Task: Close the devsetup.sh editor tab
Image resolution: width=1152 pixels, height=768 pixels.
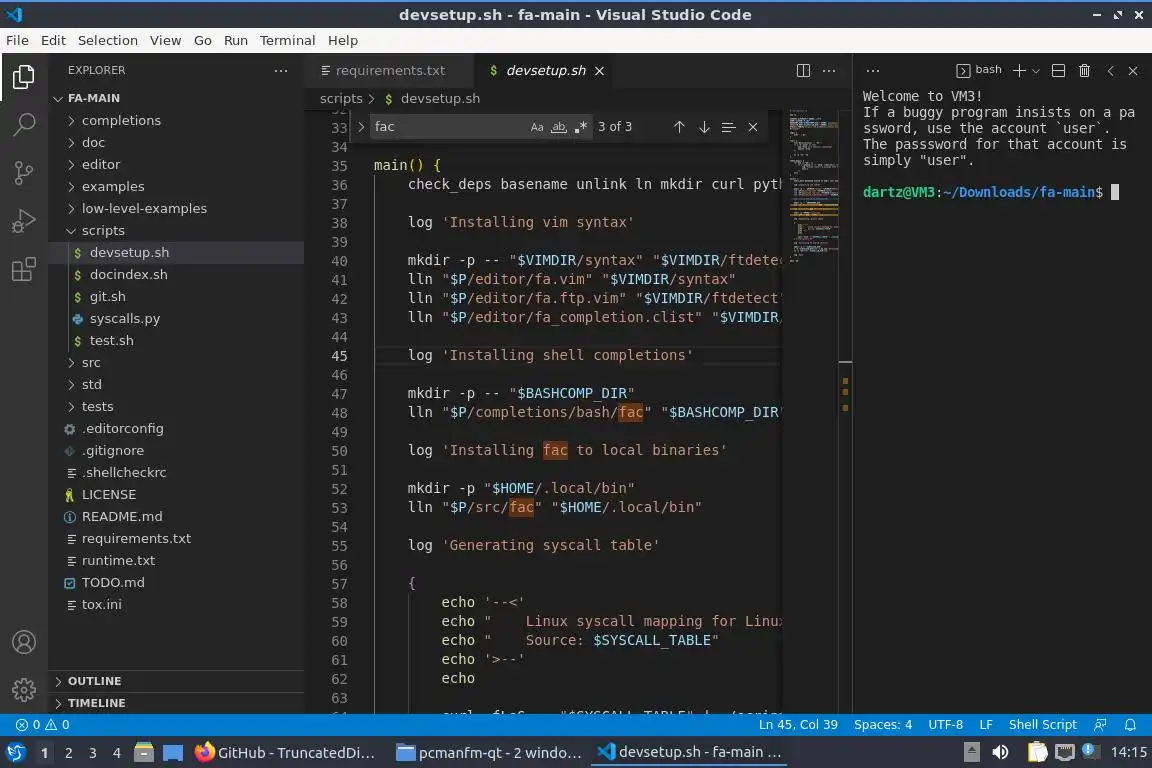Action: click(x=600, y=71)
